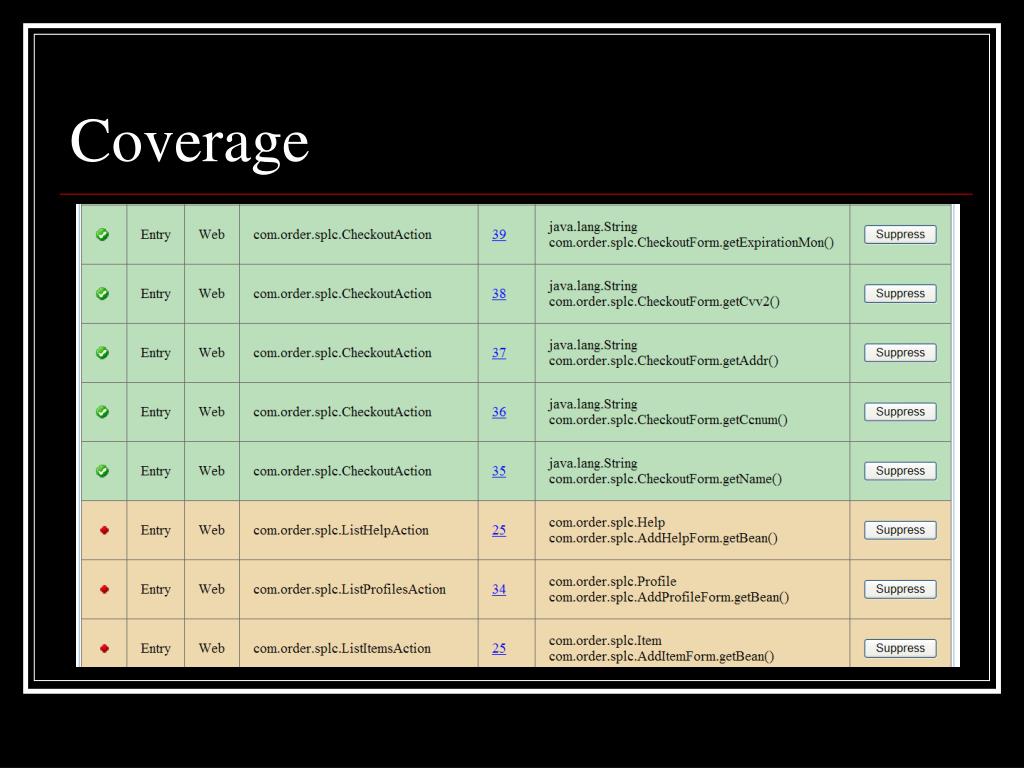
Task: Click Entry cell in getCvv2 row
Action: 155,294
